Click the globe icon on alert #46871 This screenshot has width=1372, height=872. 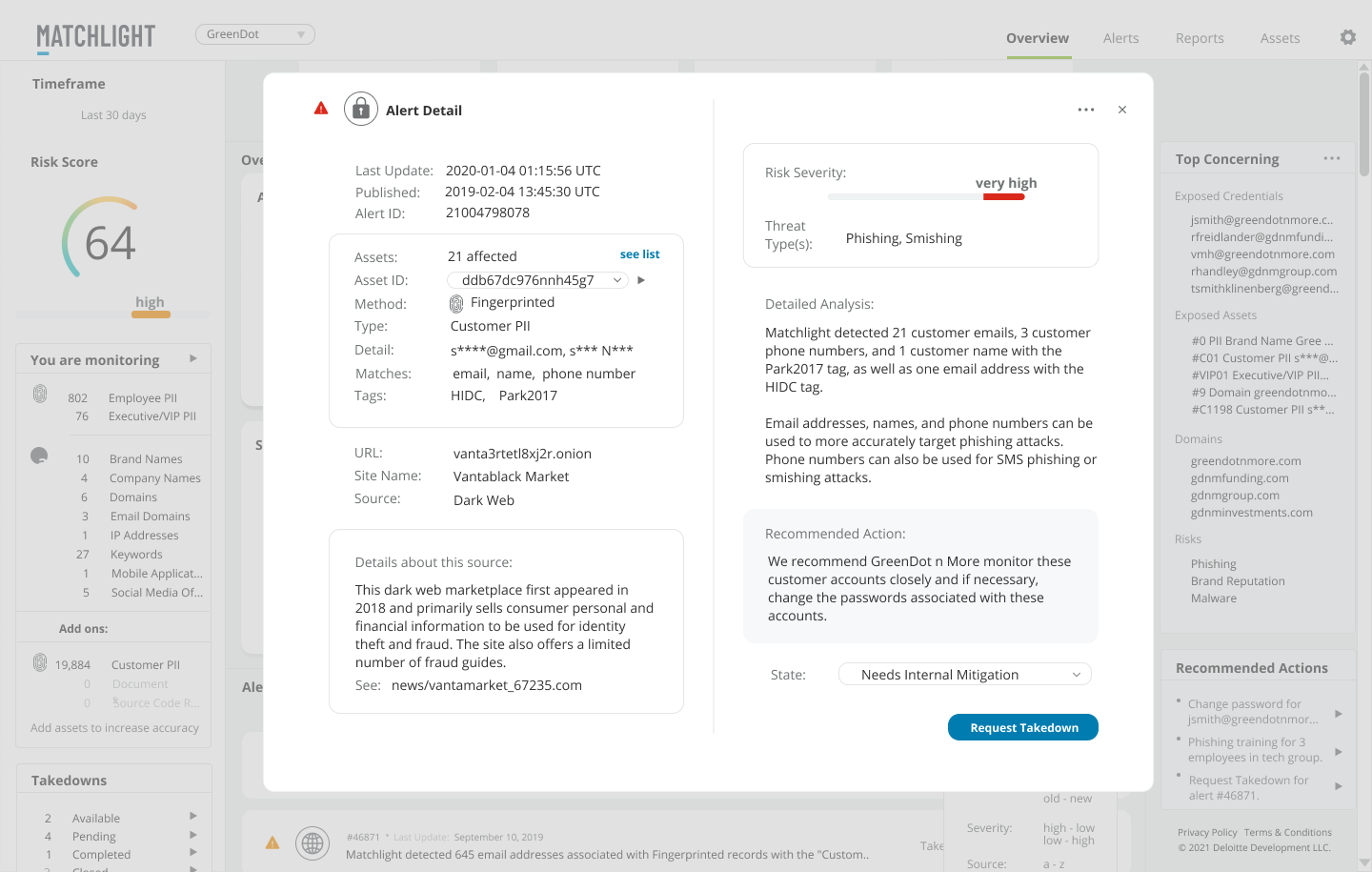tap(313, 843)
